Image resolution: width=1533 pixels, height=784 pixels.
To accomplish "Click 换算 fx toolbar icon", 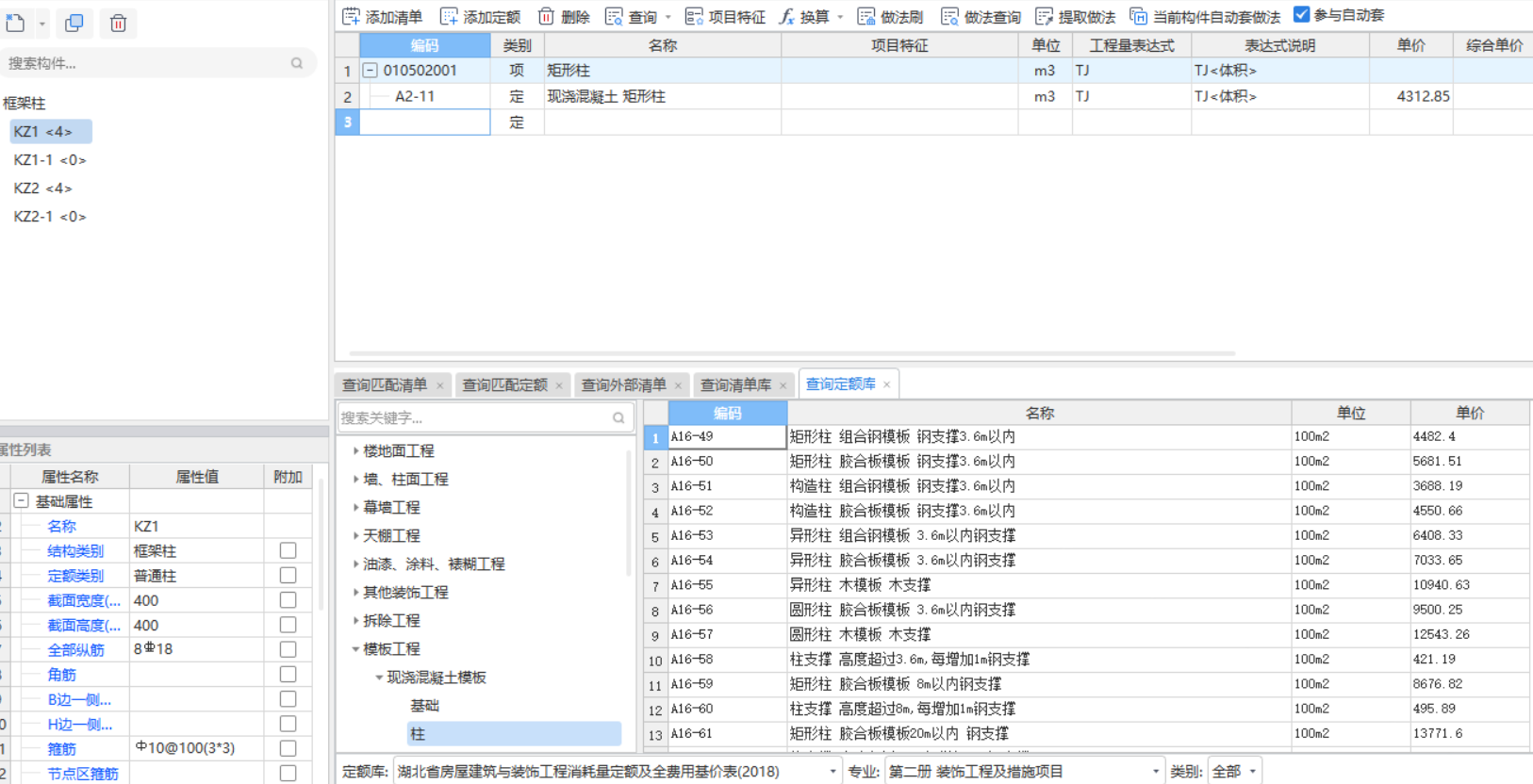I will point(786,16).
